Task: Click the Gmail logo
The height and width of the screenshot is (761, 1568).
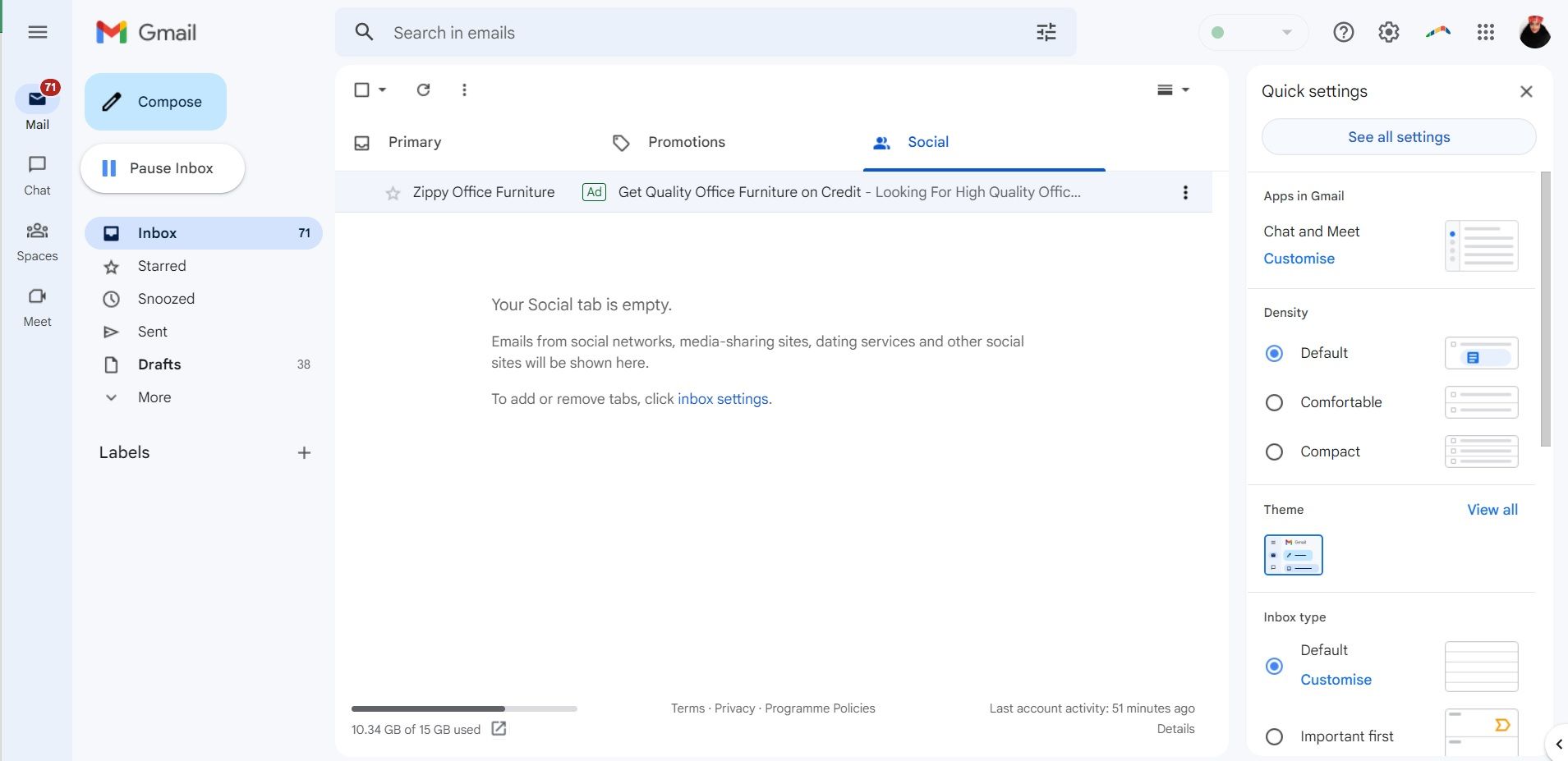Action: pos(146,32)
